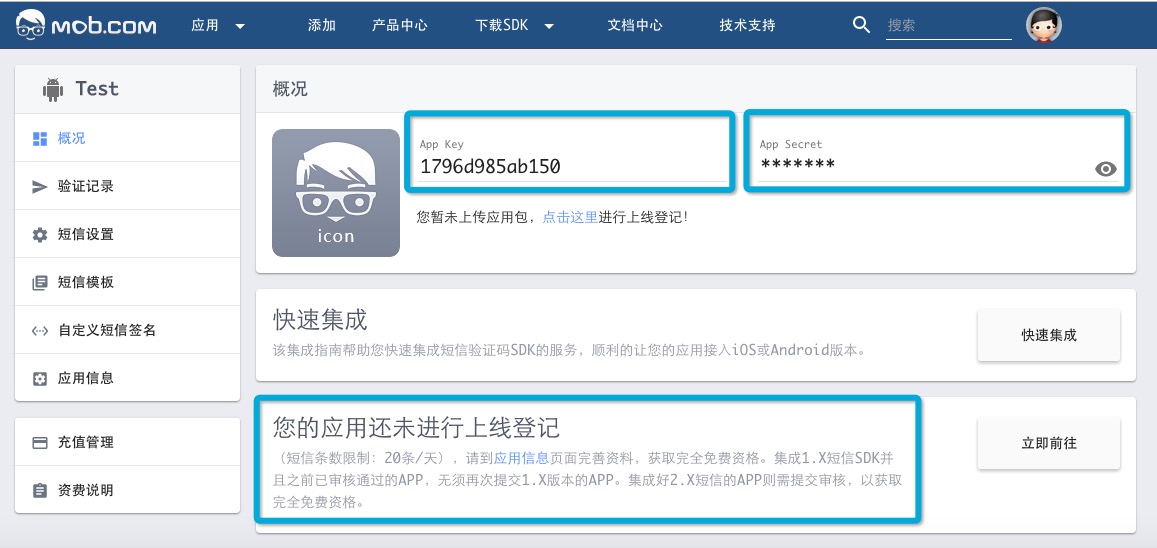Click the 快速集成 section heading

(320, 320)
